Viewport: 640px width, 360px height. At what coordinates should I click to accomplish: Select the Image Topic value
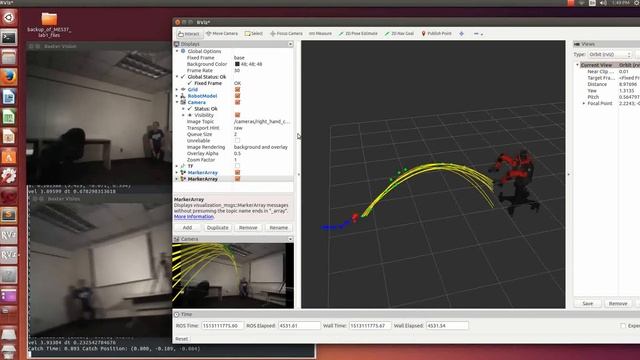click(262, 122)
